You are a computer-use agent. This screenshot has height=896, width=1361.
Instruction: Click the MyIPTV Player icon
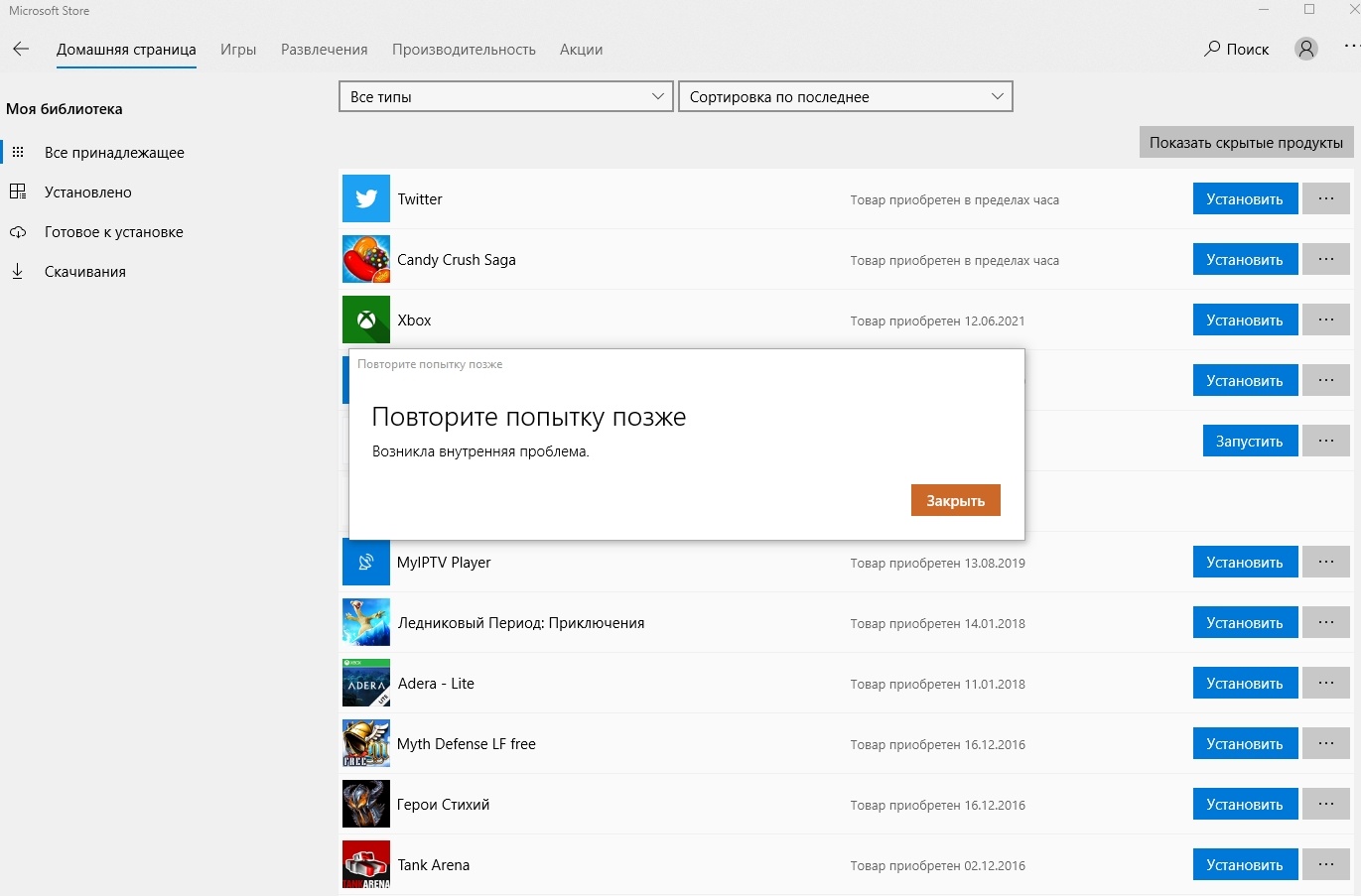coord(366,562)
